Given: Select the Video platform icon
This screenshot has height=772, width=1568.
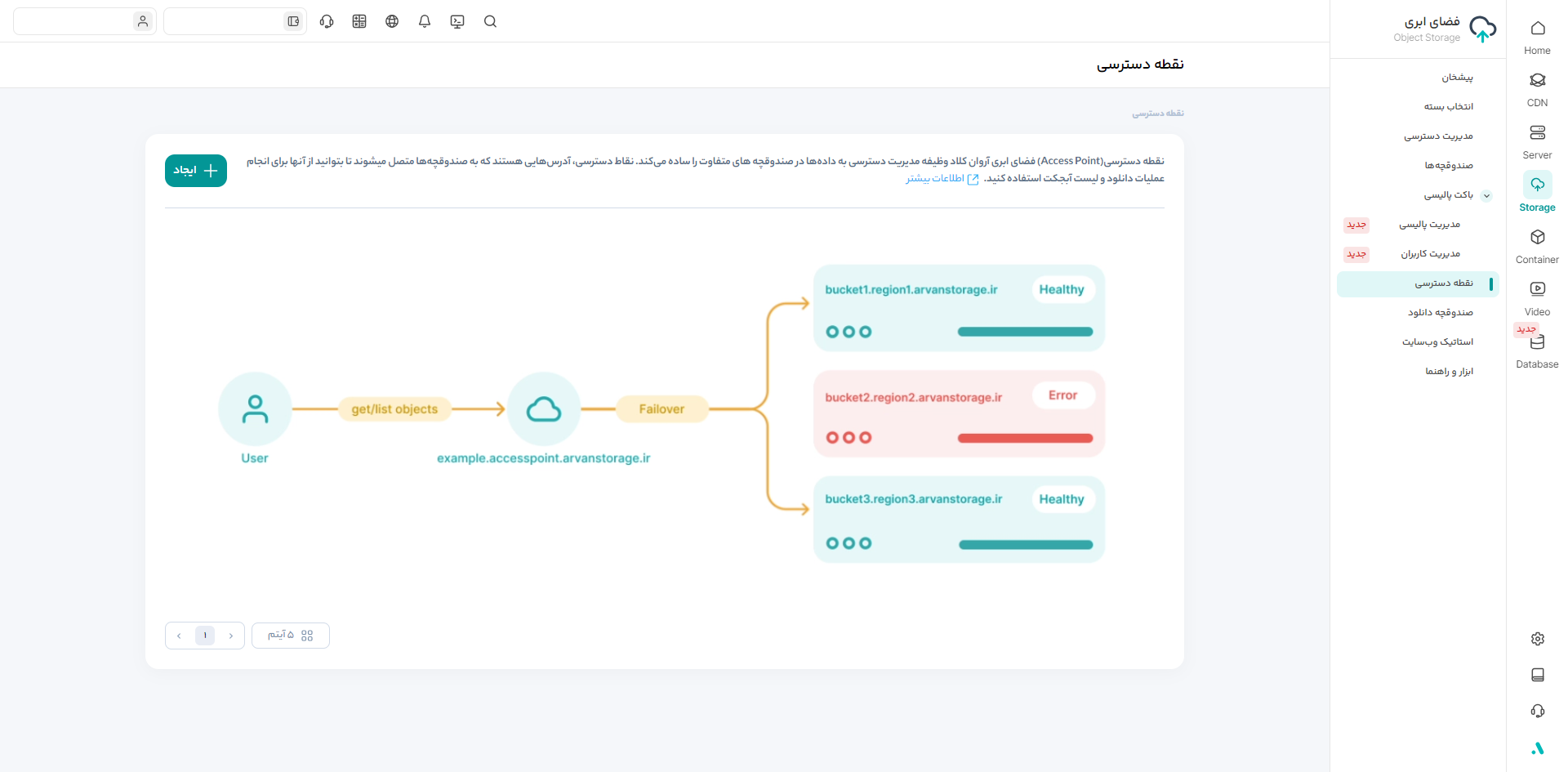Looking at the screenshot, I should pyautogui.click(x=1537, y=297).
